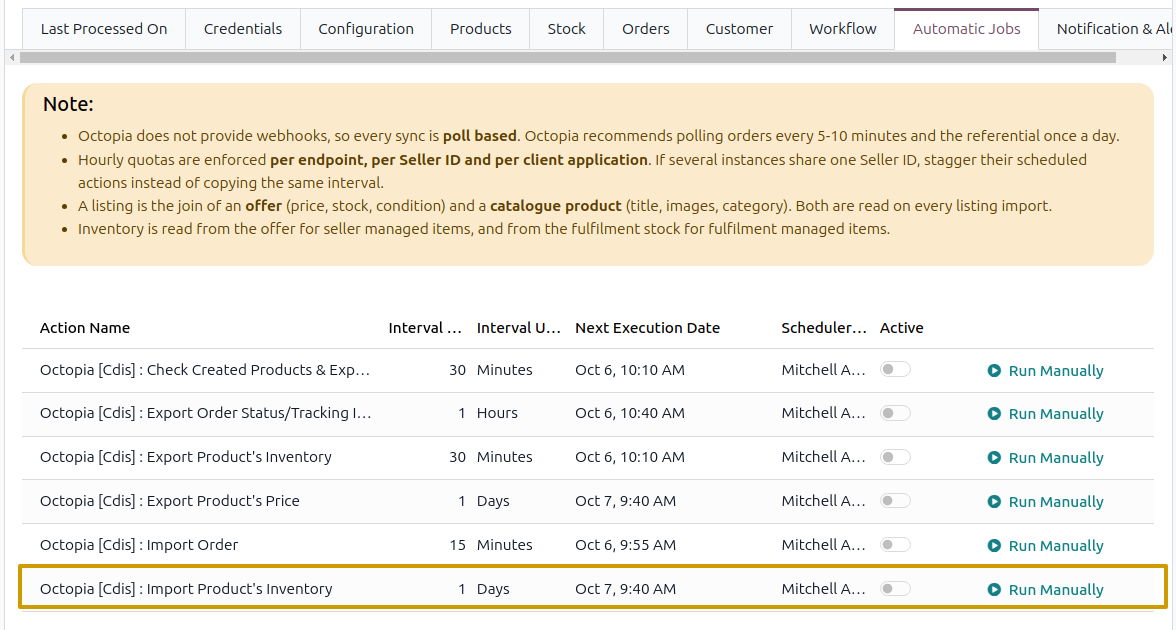Activate Import Product's Inventory job toggle
The image size is (1176, 630).
coord(895,589)
